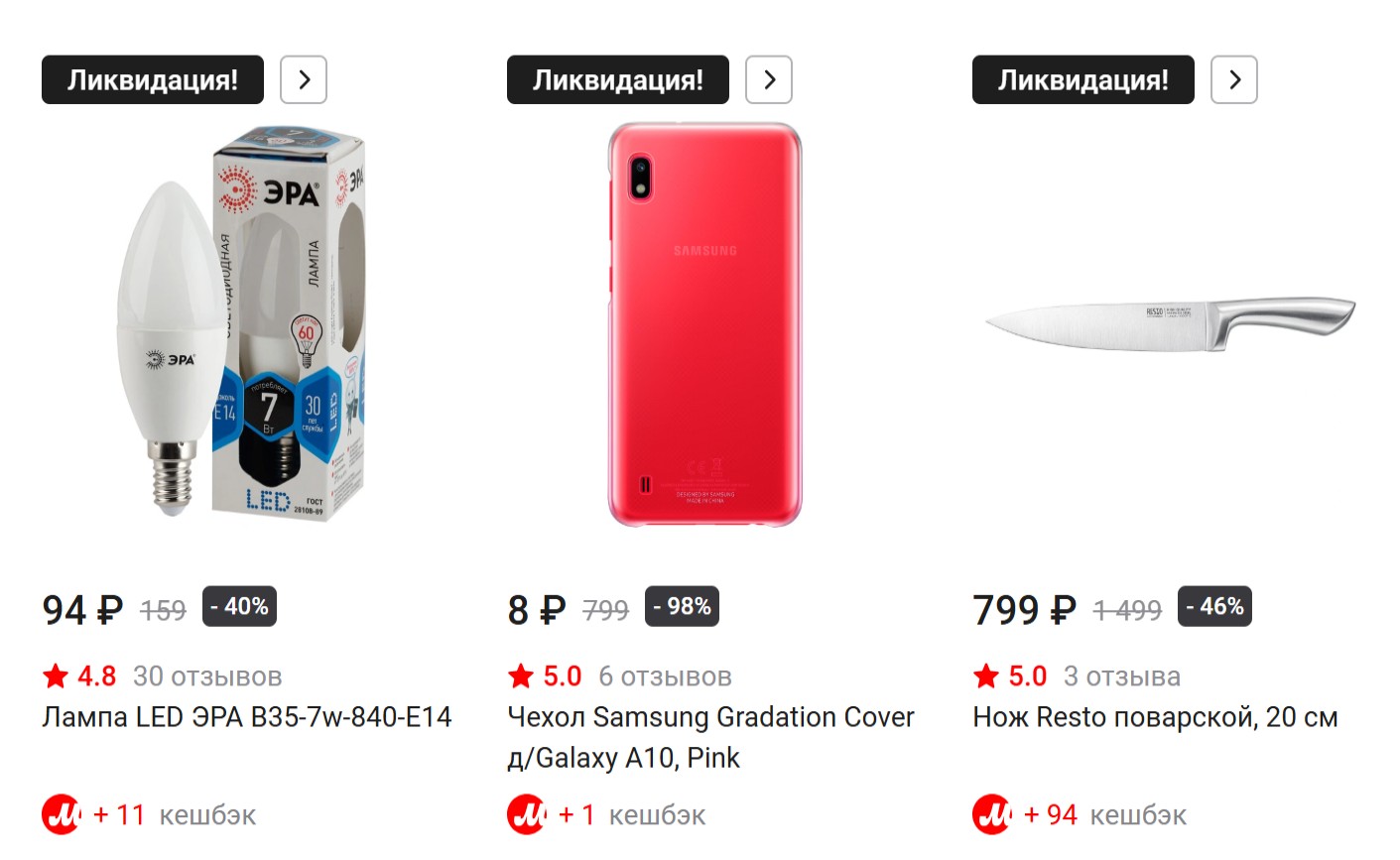Click the M cashback icon under the lamp
This screenshot has width=1400, height=860.
click(62, 815)
